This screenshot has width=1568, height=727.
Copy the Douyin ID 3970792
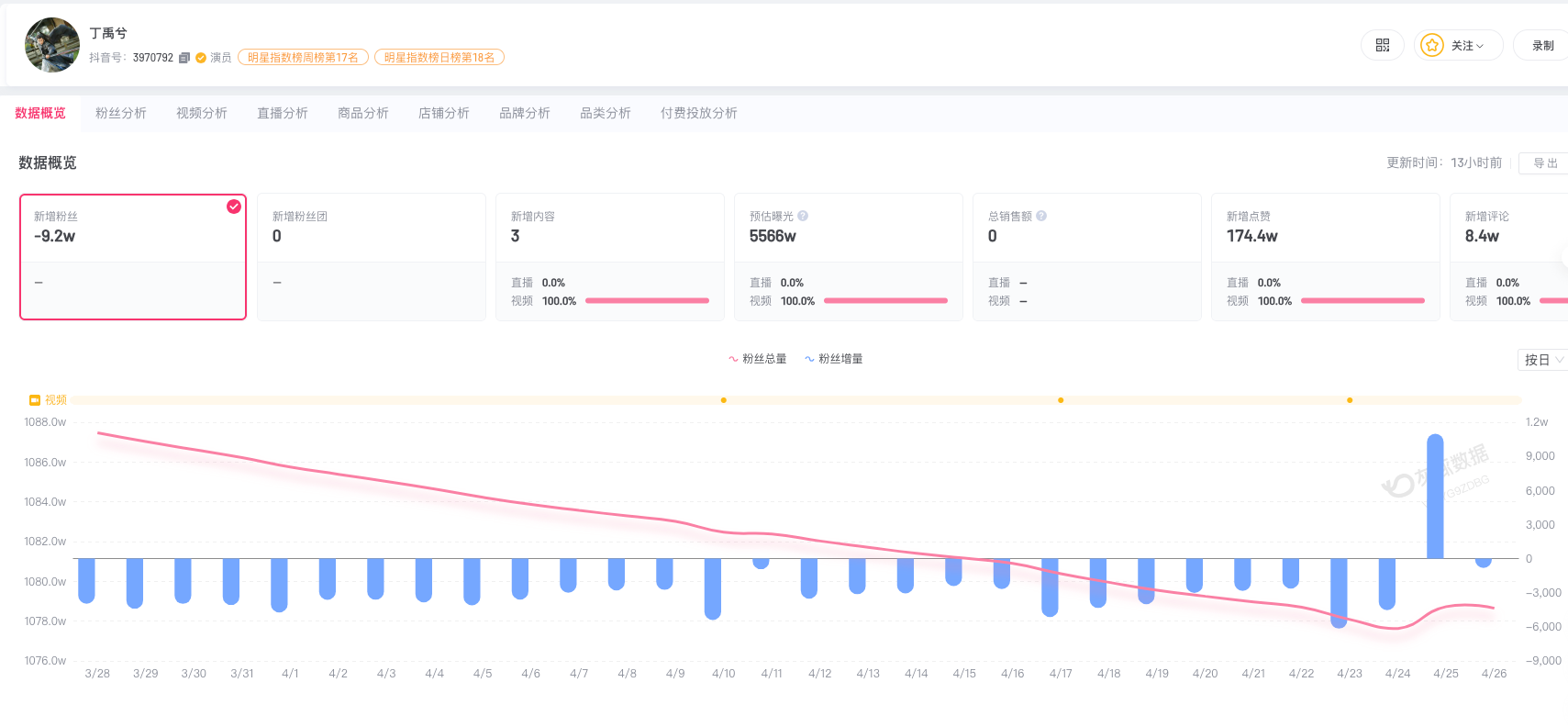[x=184, y=58]
